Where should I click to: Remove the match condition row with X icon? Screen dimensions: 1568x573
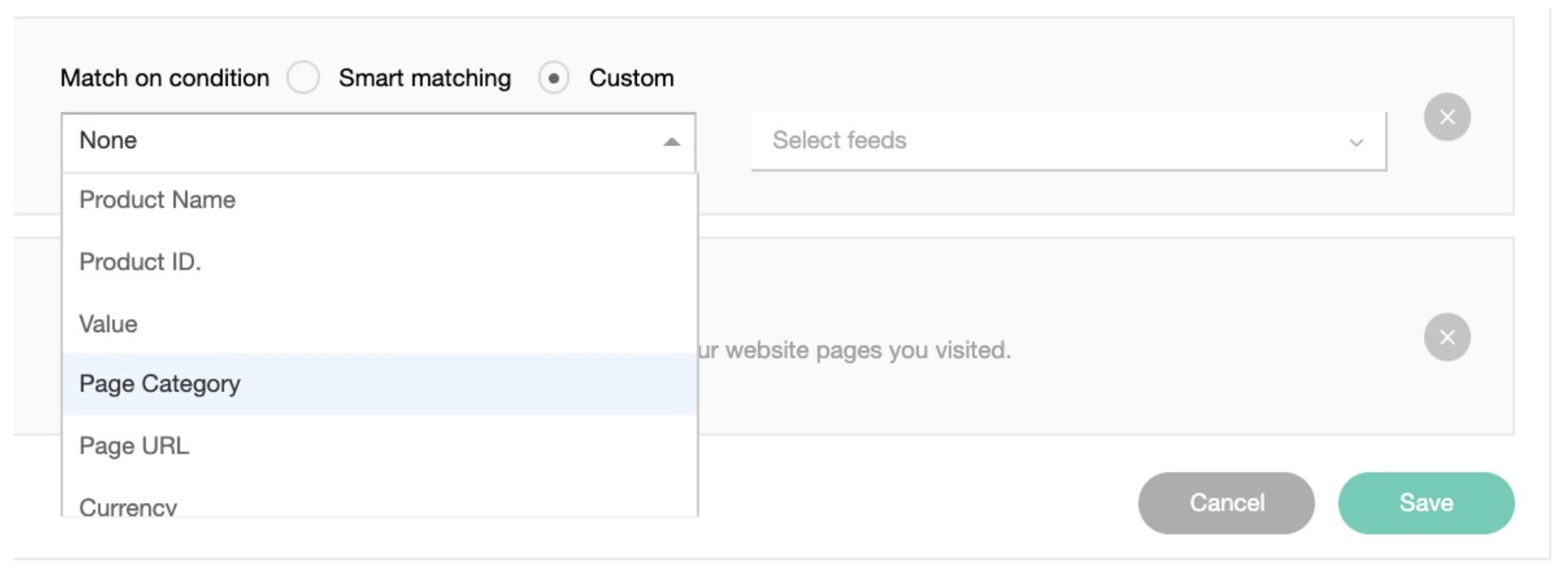1446,117
